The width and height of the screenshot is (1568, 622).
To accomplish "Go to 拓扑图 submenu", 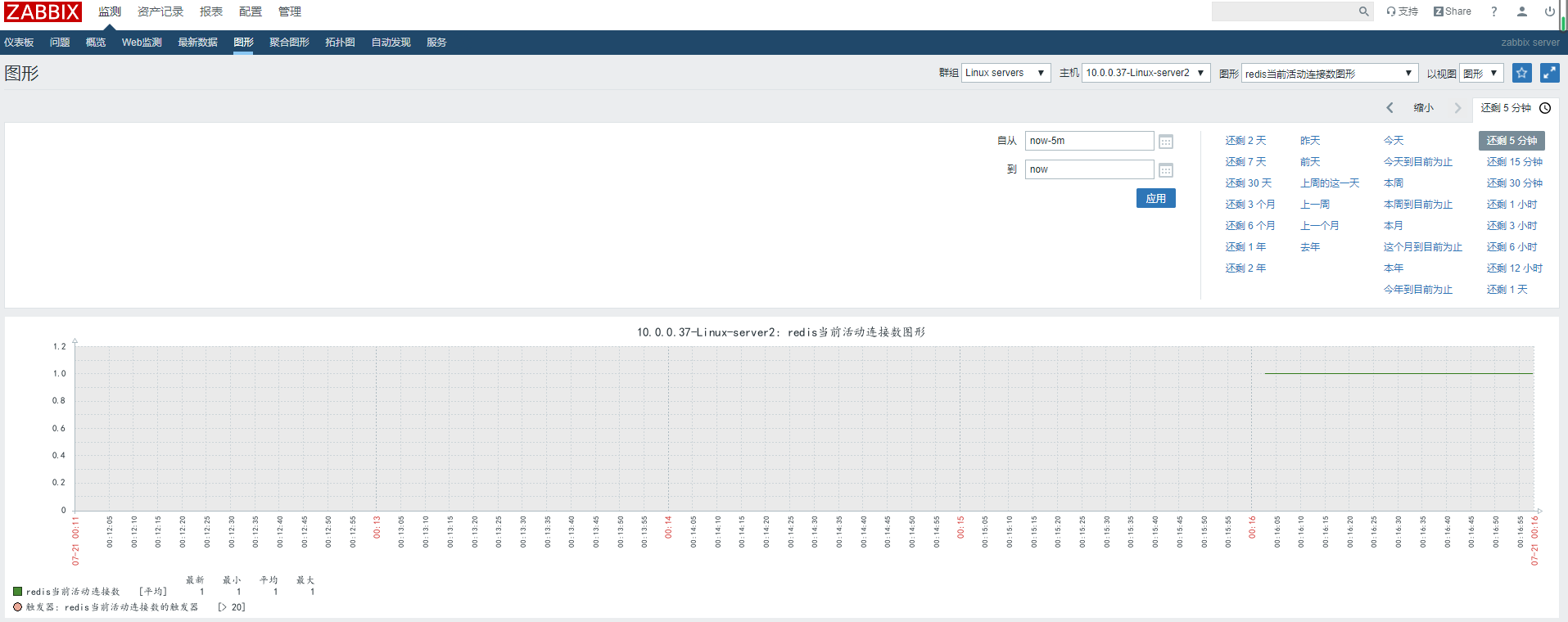I will (340, 43).
